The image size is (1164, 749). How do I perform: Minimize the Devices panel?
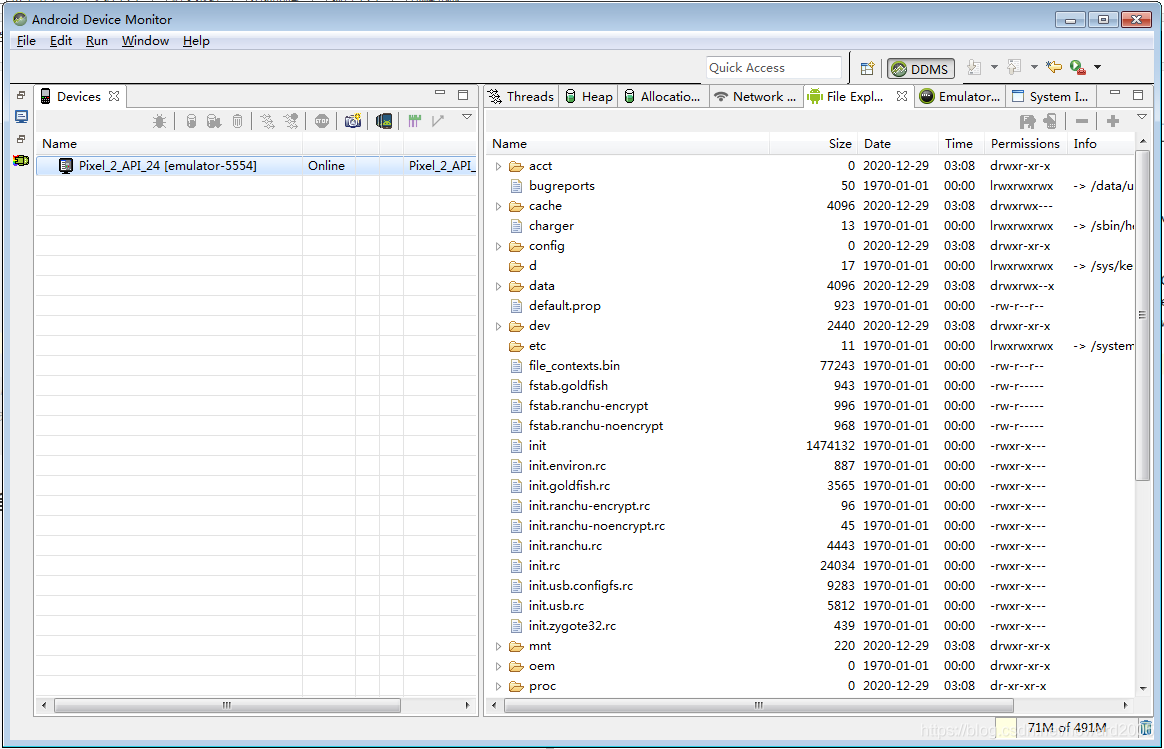point(439,94)
